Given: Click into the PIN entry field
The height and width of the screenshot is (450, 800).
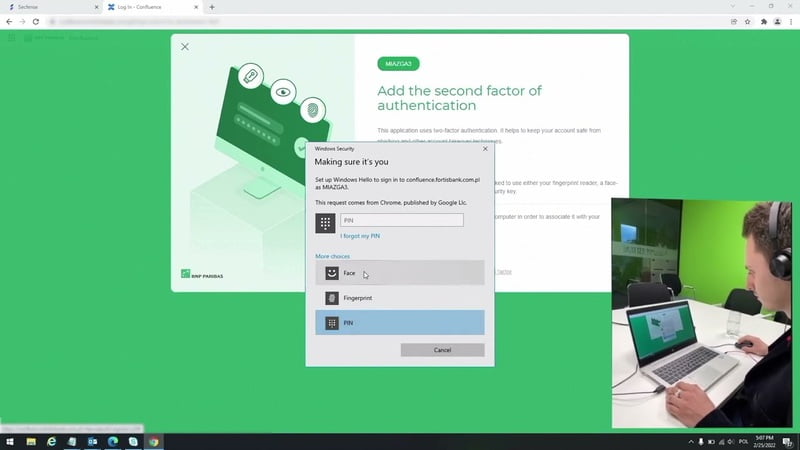Looking at the screenshot, I should [x=401, y=220].
